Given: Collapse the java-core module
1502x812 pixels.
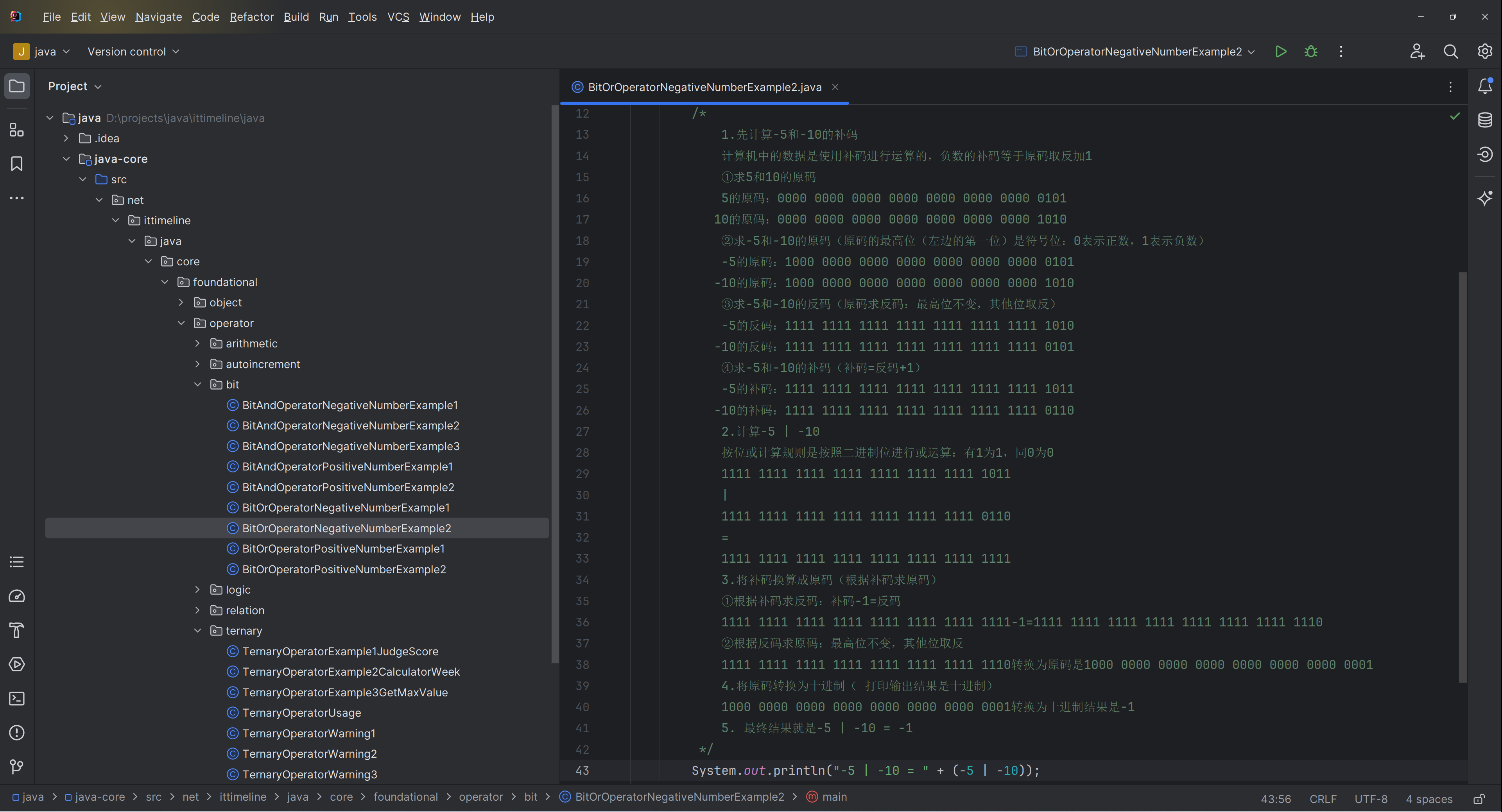Looking at the screenshot, I should pyautogui.click(x=66, y=159).
